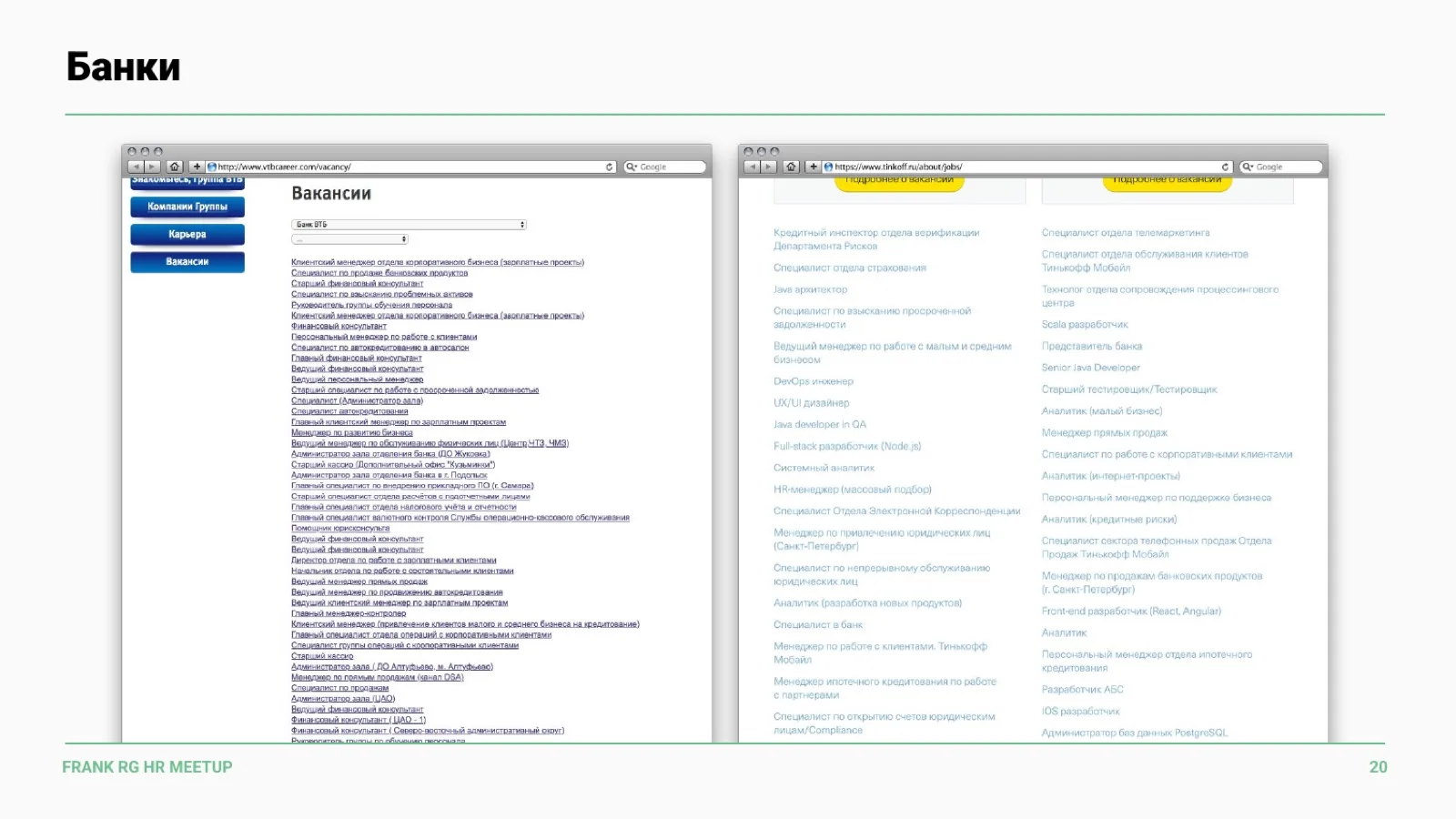Open the 'iOS разработчик' vacancy
The image size is (1456, 819).
tap(1081, 712)
